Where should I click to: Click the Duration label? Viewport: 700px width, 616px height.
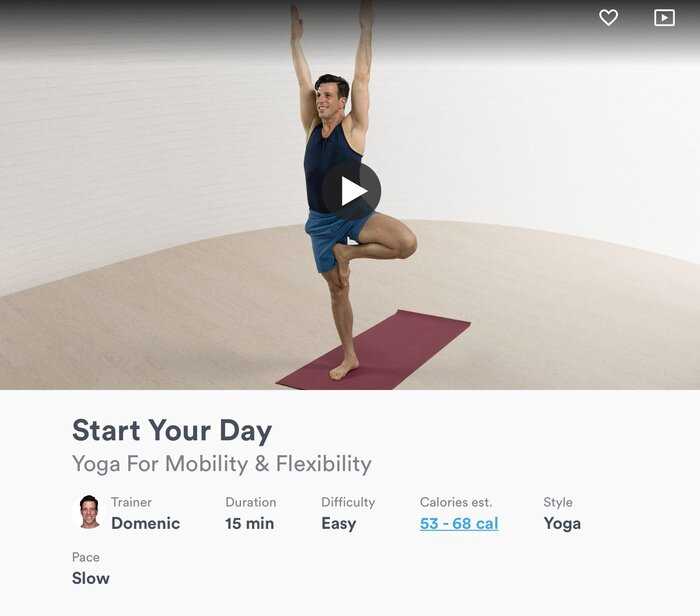(250, 502)
